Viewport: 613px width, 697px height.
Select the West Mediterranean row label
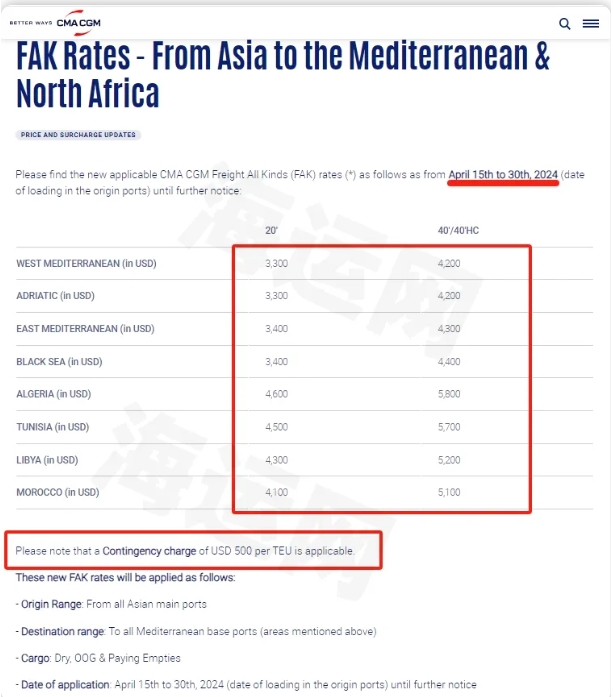86,264
